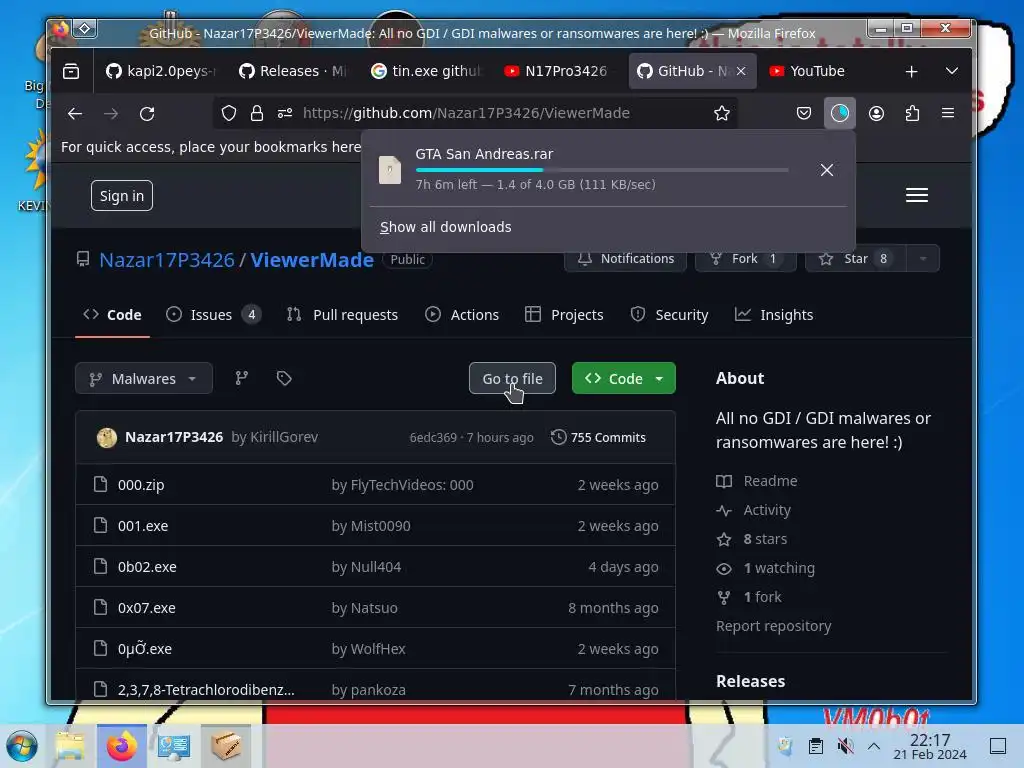This screenshot has width=1024, height=768.
Task: Click the site padlock icon
Action: point(257,114)
